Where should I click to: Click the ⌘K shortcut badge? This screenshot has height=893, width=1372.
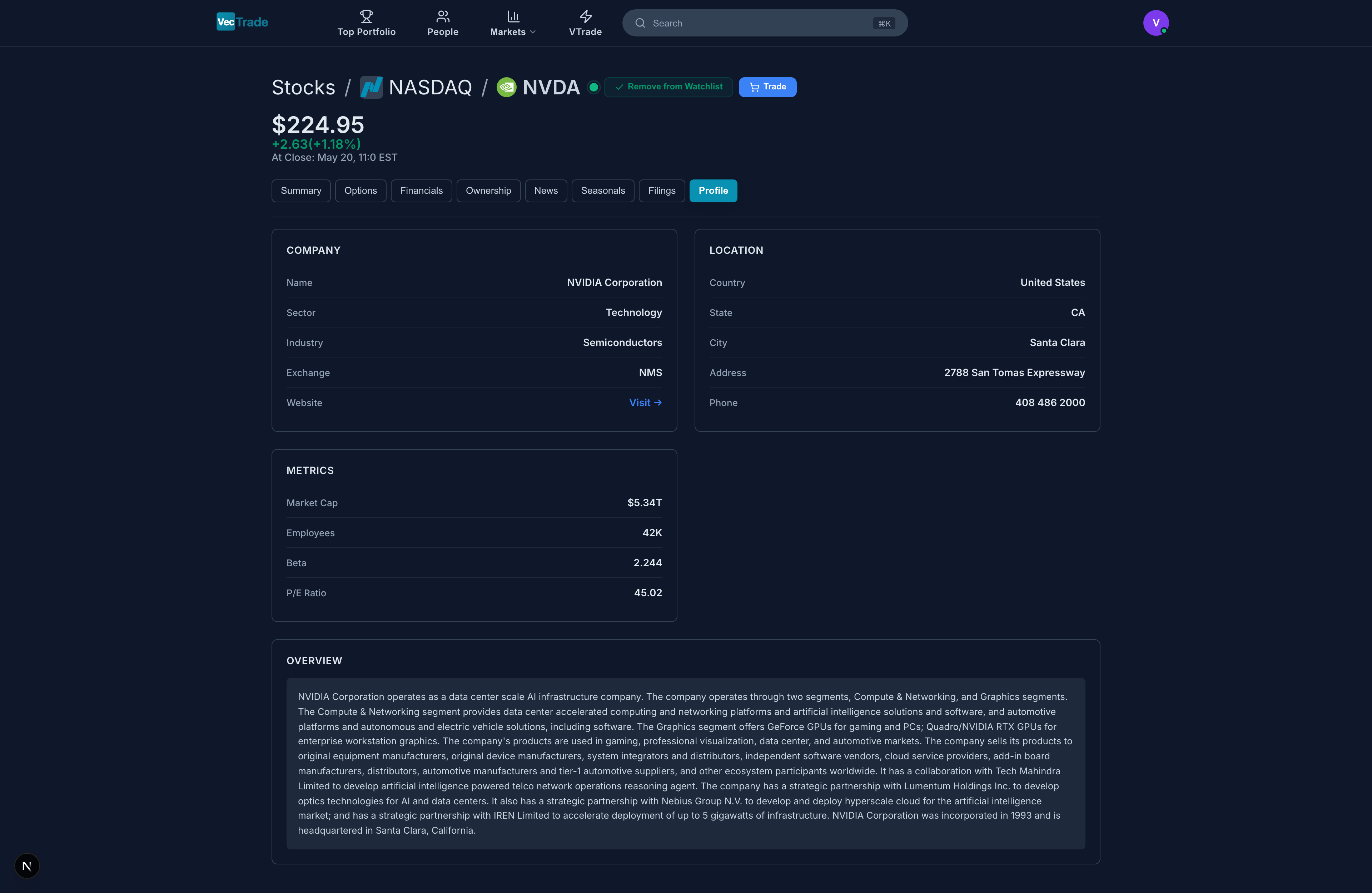tap(884, 24)
